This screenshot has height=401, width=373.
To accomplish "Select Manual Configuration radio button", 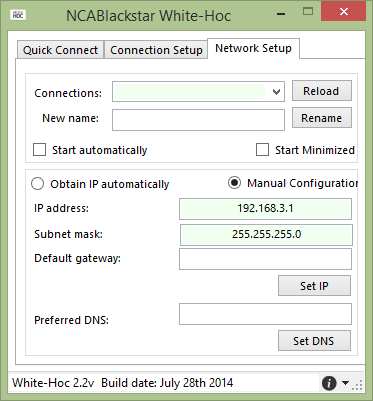I will click(x=234, y=183).
